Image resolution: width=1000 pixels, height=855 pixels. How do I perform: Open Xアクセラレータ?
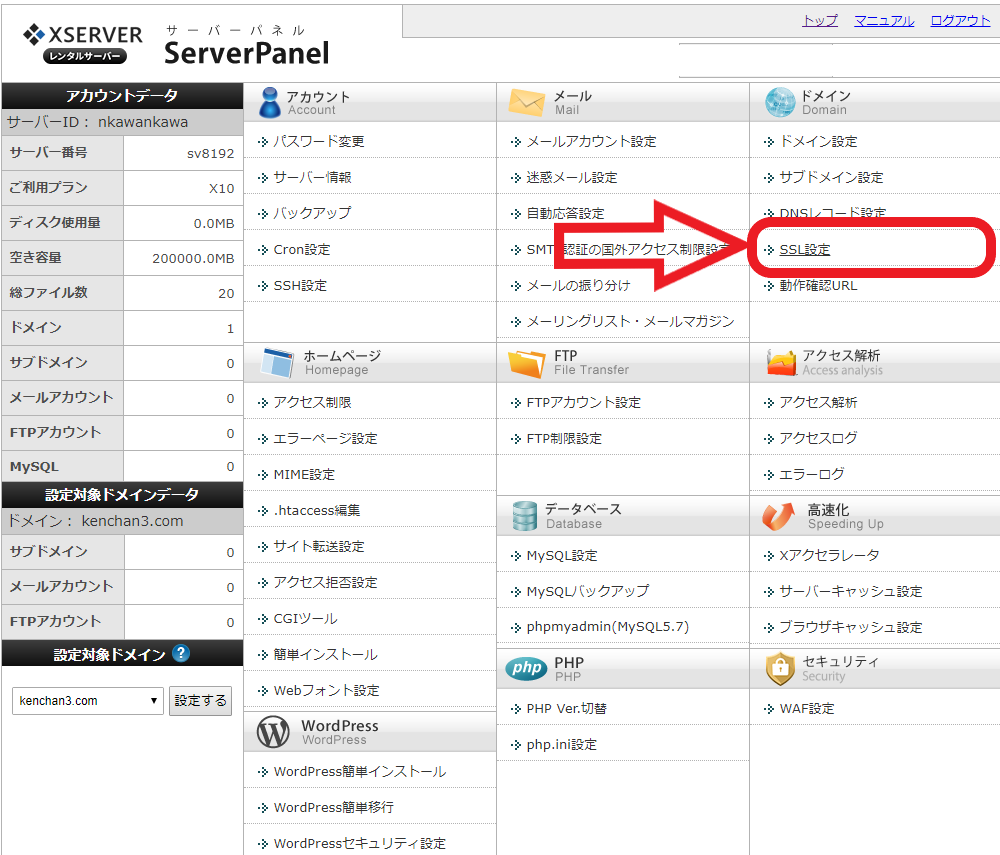click(829, 556)
